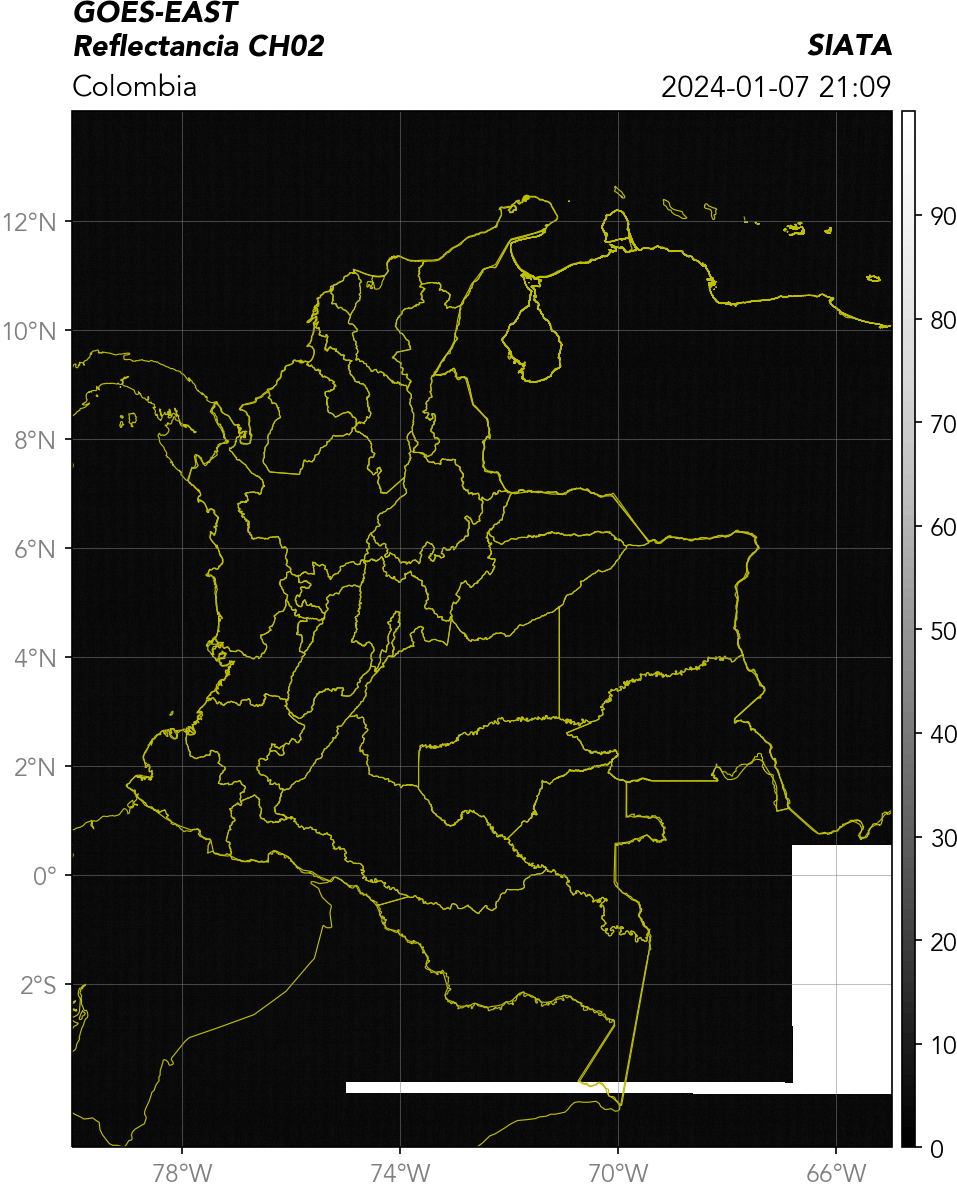Viewport: 957px width, 1188px height.
Task: Click the colorbar value 80
Action: click(x=943, y=320)
